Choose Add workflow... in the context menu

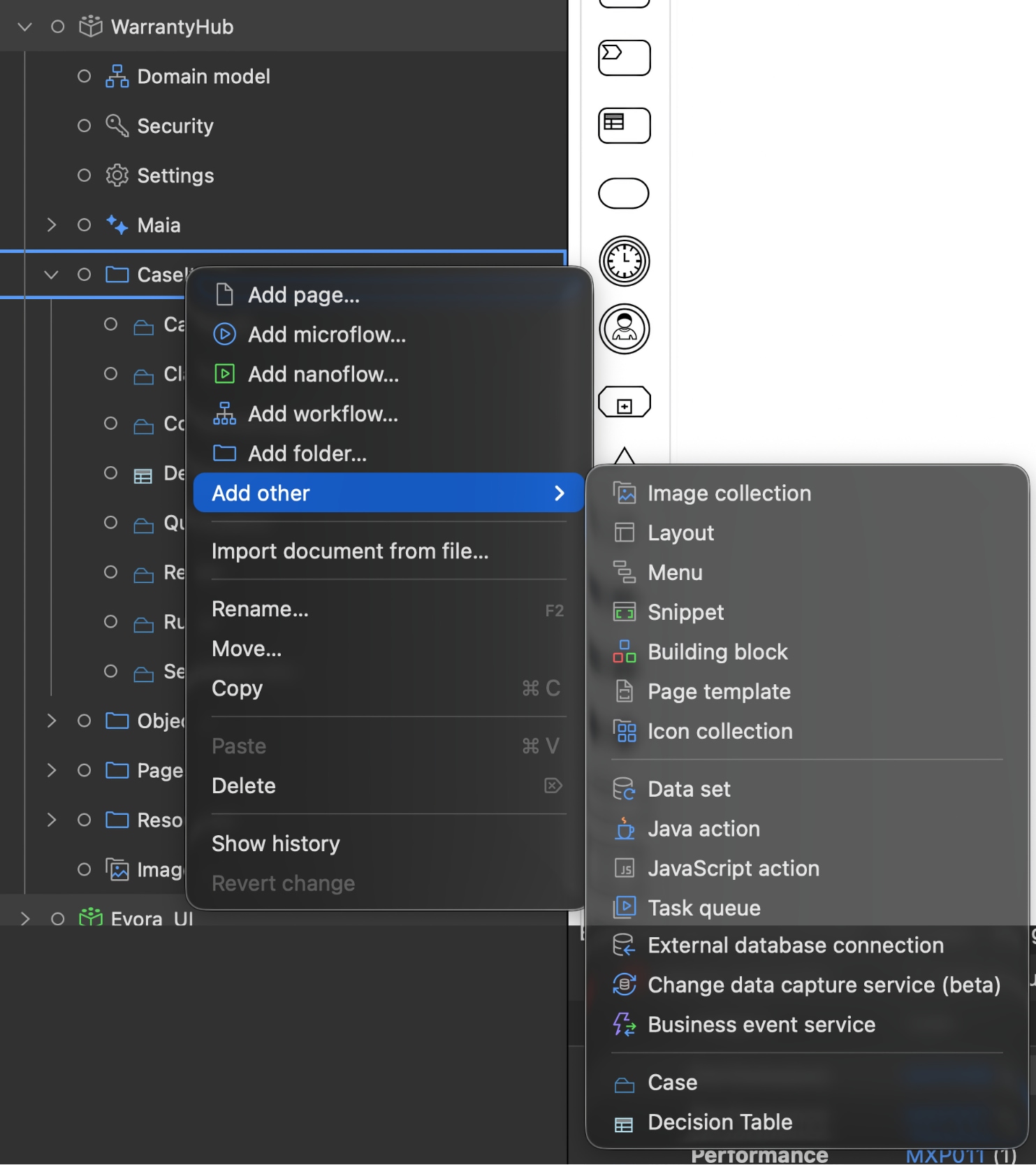pos(388,414)
